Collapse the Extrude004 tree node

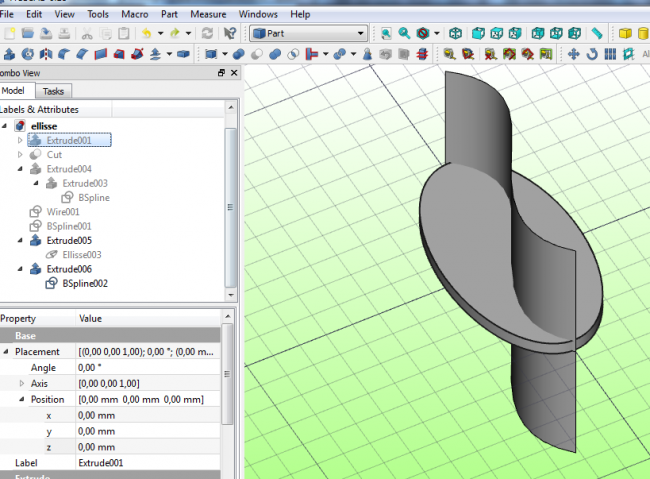tap(20, 169)
